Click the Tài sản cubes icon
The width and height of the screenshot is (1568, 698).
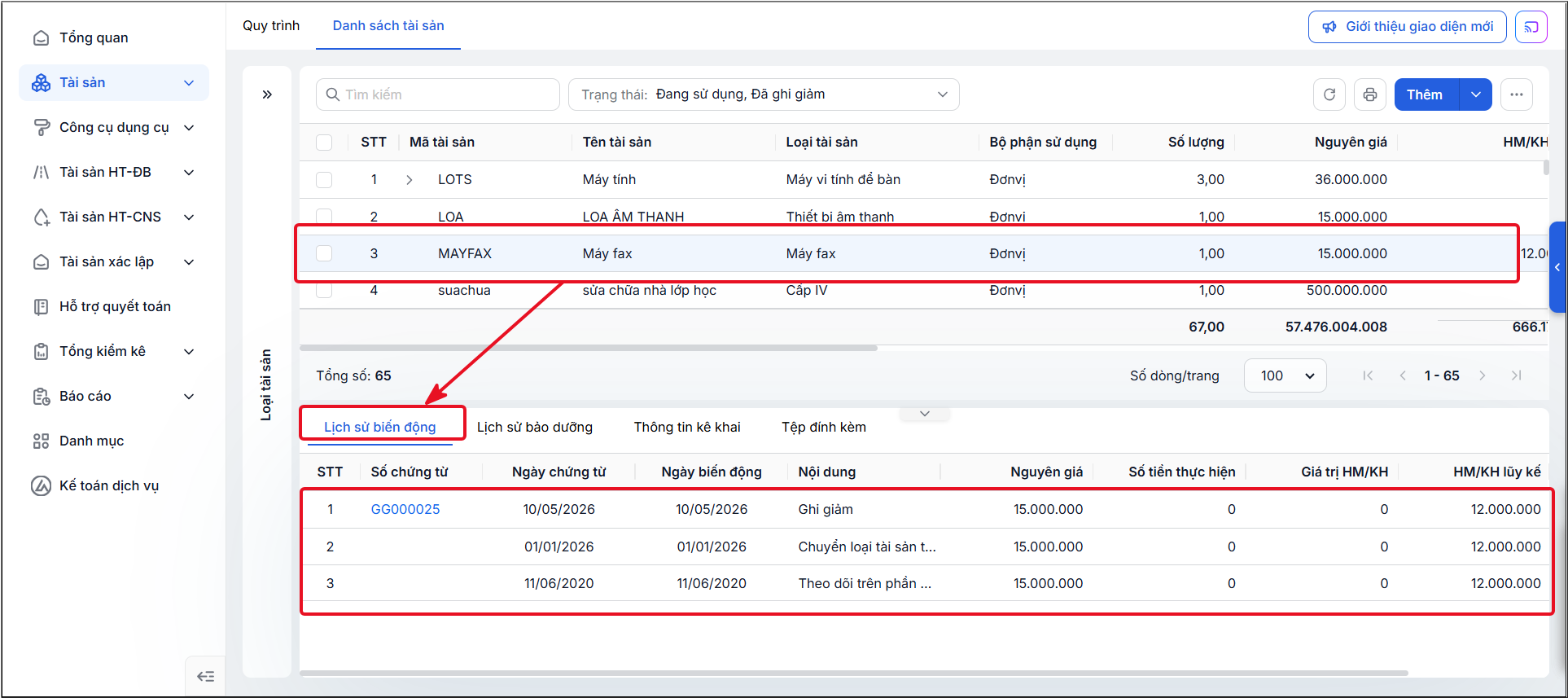pyautogui.click(x=41, y=82)
